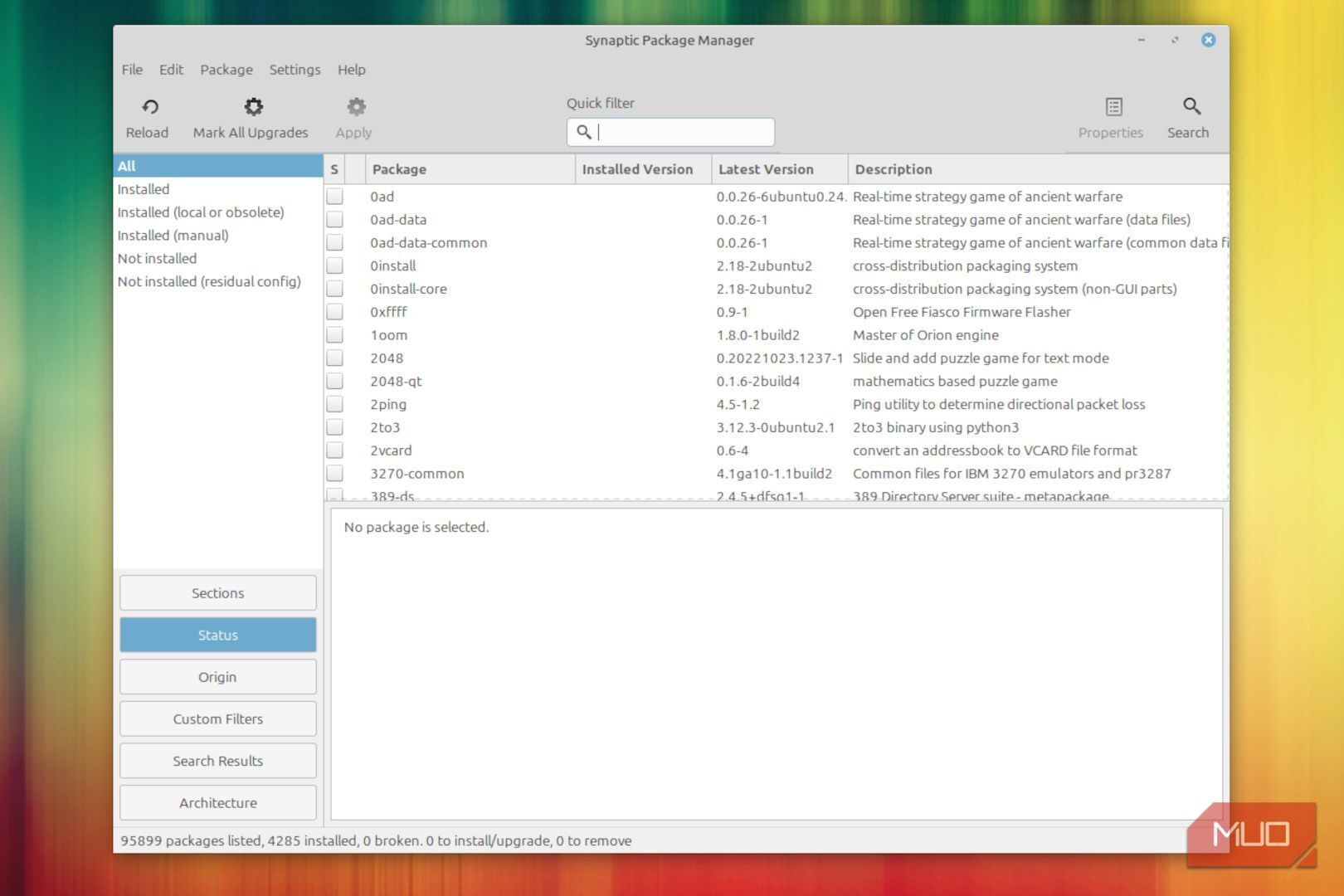Open the Properties toolbar icon
The height and width of the screenshot is (896, 1344).
click(1113, 107)
